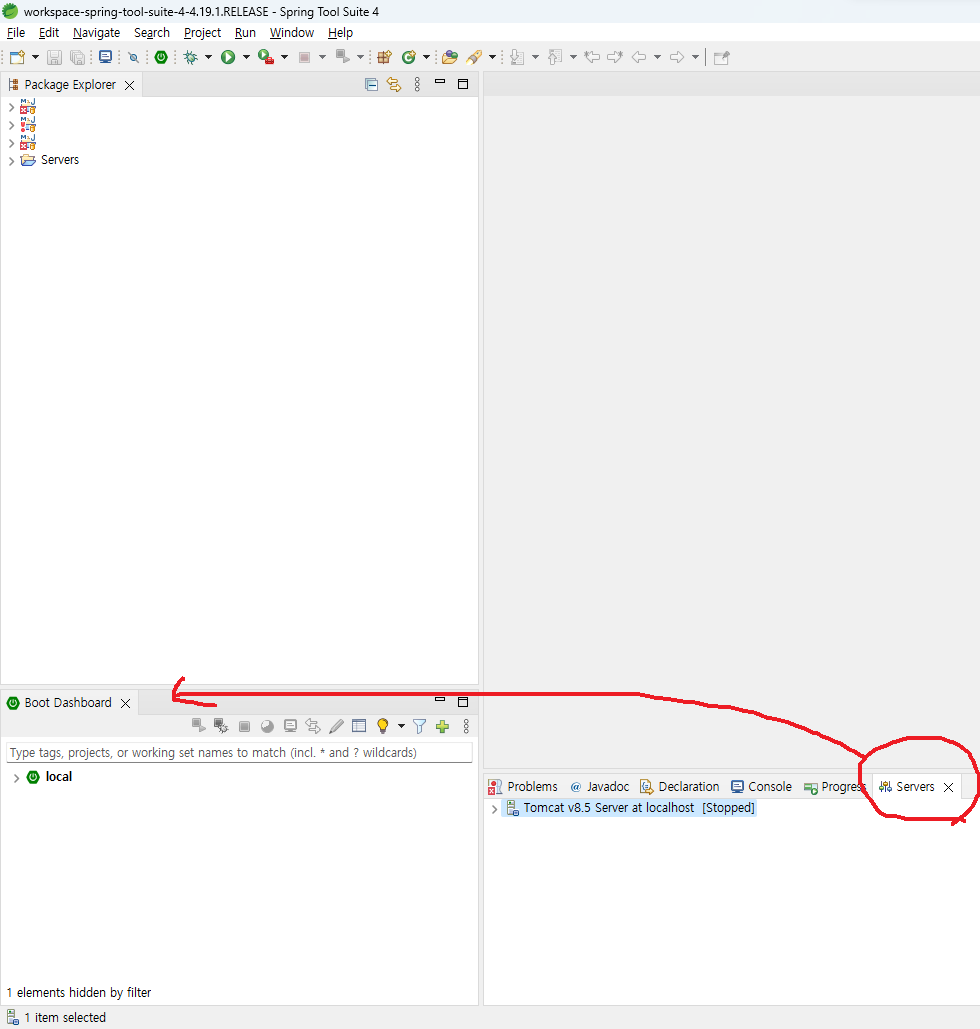The width and height of the screenshot is (980, 1029).
Task: Open dropdown next to New icon
Action: 35,57
